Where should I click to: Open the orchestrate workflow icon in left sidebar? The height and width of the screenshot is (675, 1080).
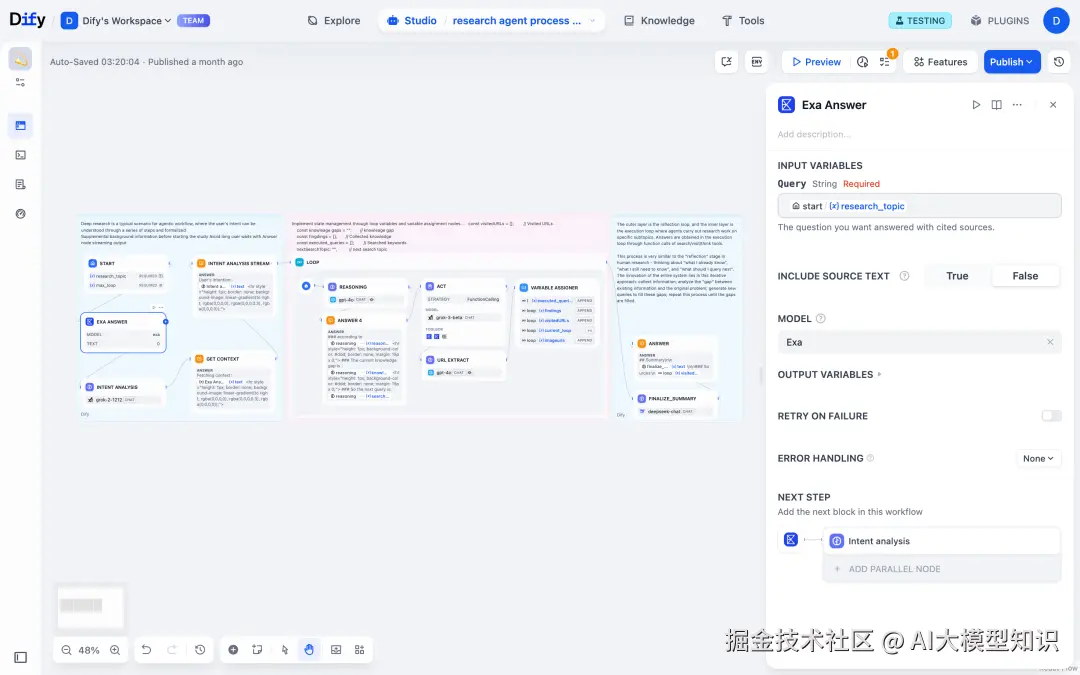click(21, 125)
